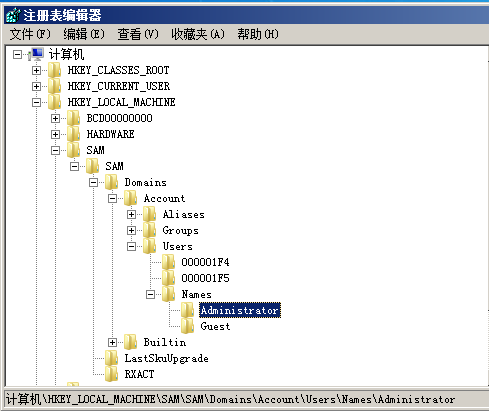
Task: Click the Account folder icon
Action: [131, 198]
